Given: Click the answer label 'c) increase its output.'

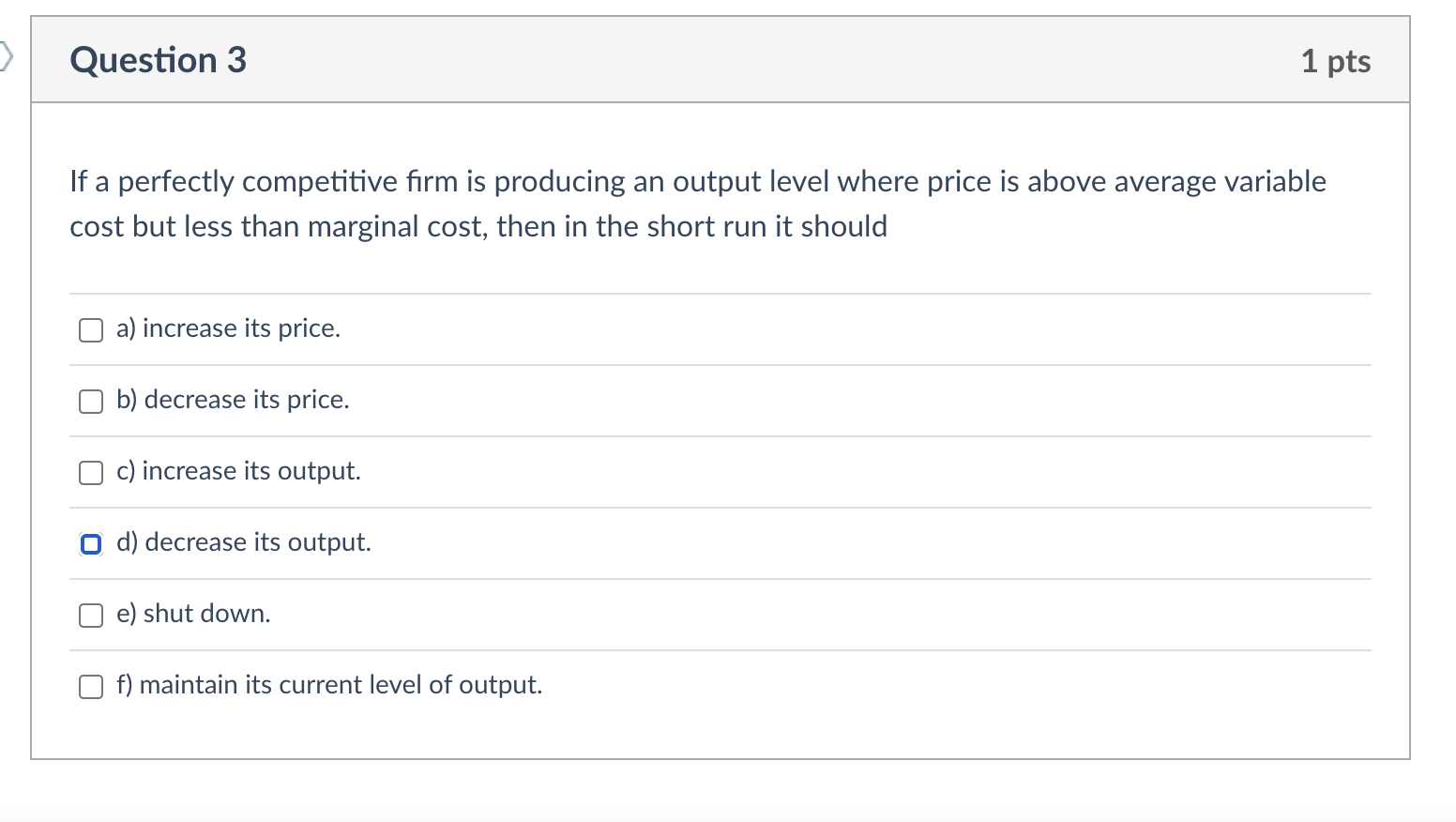Looking at the screenshot, I should point(238,471).
